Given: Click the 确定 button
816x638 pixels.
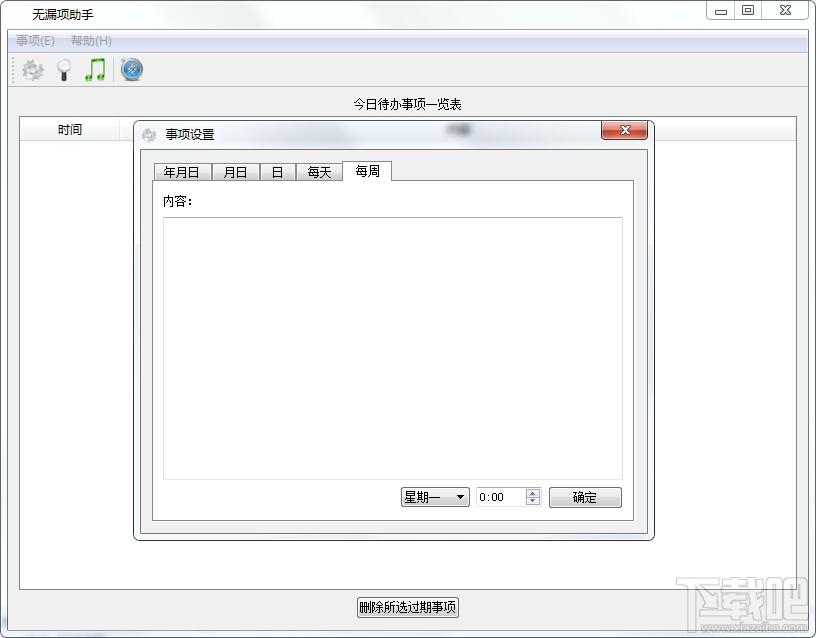Looking at the screenshot, I should tap(585, 497).
